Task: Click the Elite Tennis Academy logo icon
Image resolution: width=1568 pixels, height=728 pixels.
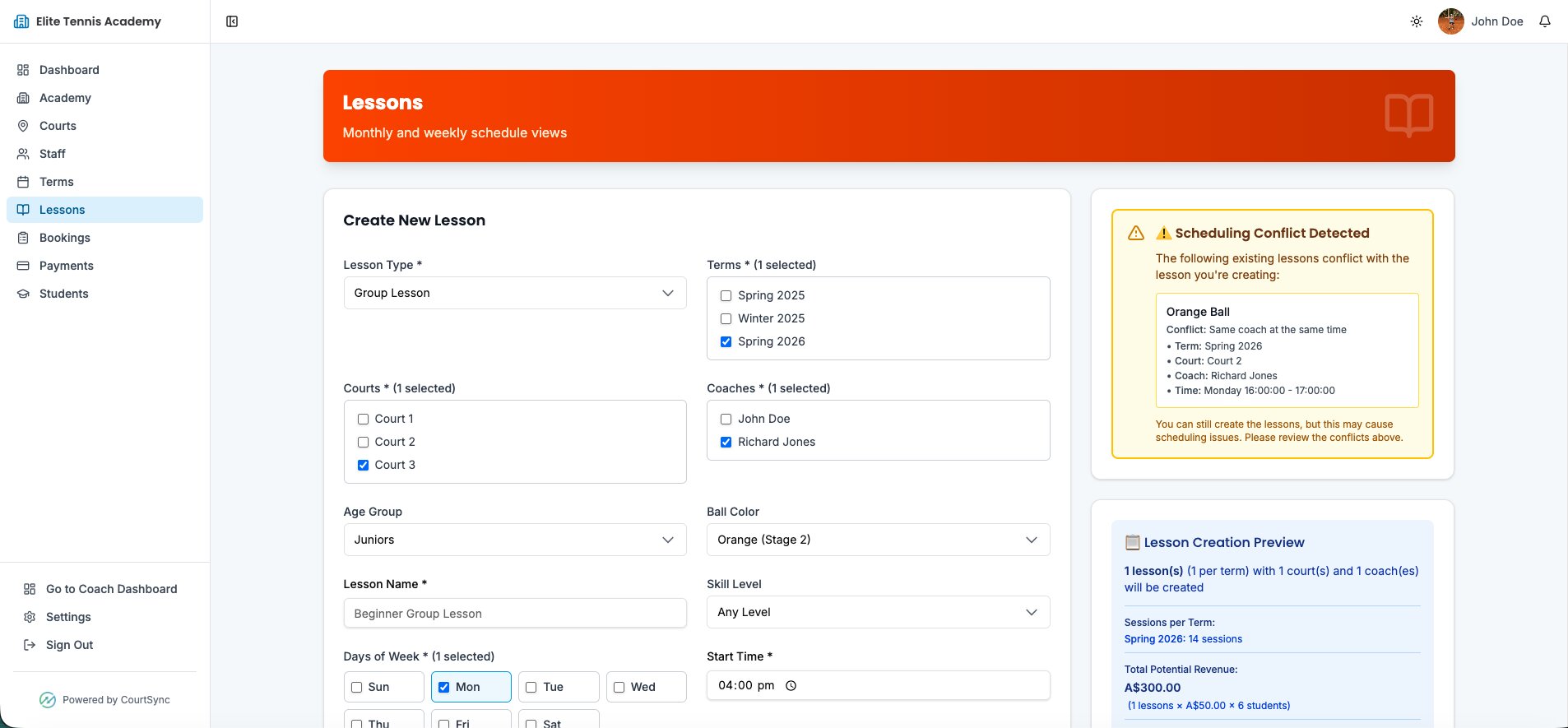Action: click(x=21, y=21)
